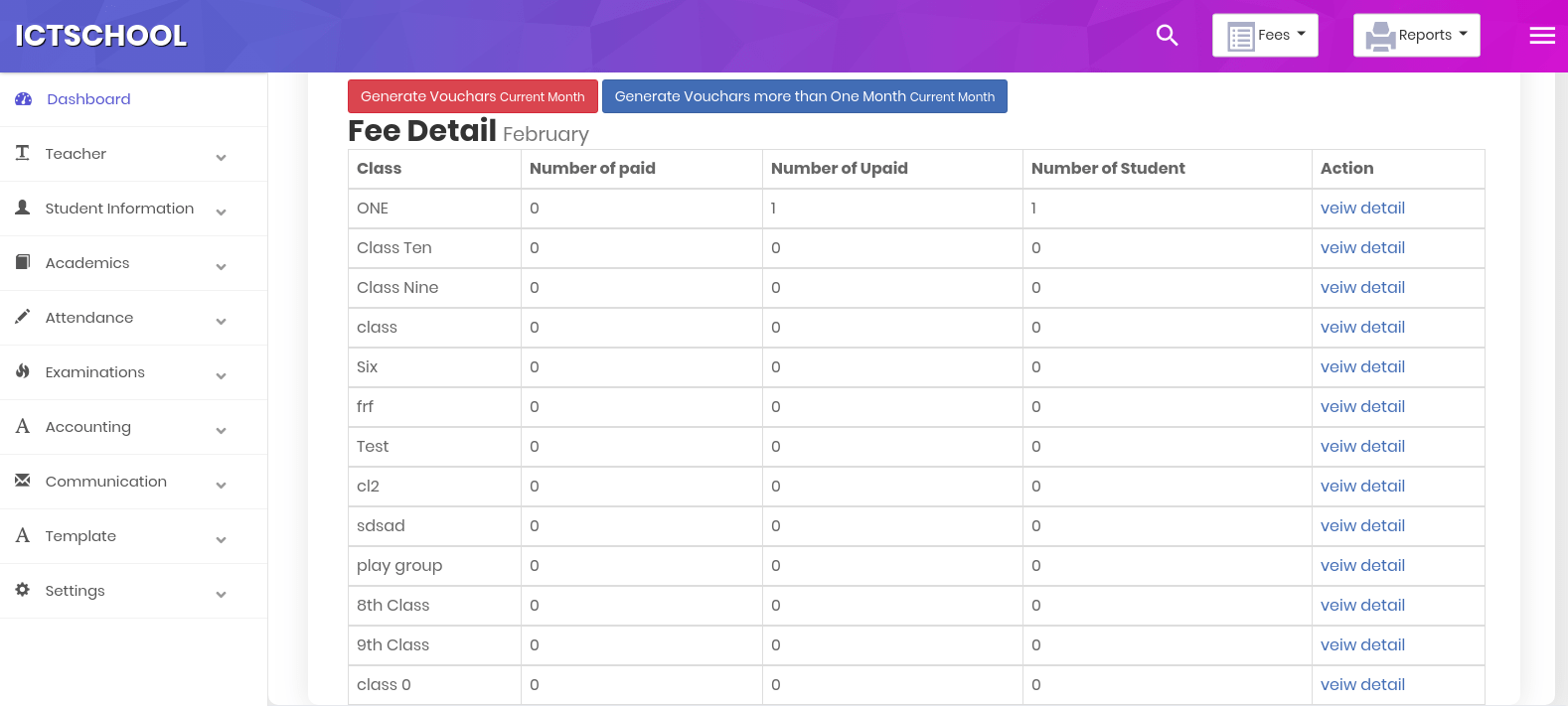
Task: Expand the Attendance chevron
Action: (221, 321)
